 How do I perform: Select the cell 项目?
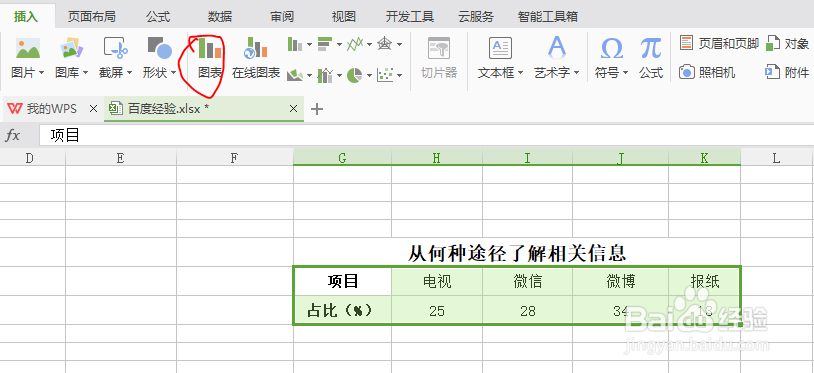[343, 281]
